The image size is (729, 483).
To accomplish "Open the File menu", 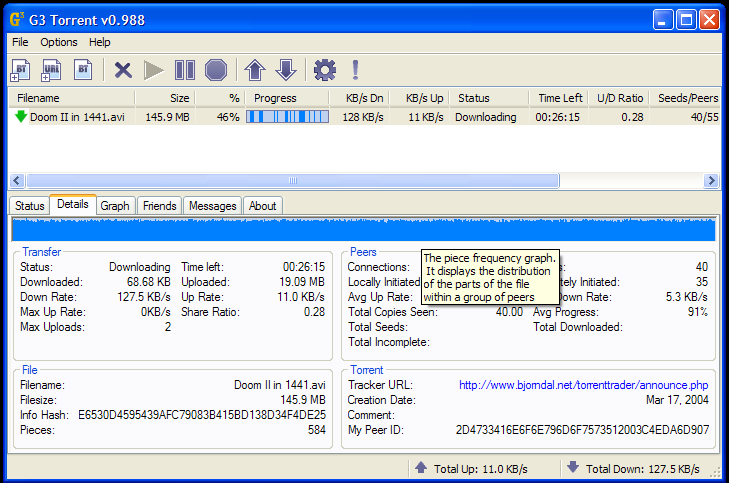I will 20,43.
